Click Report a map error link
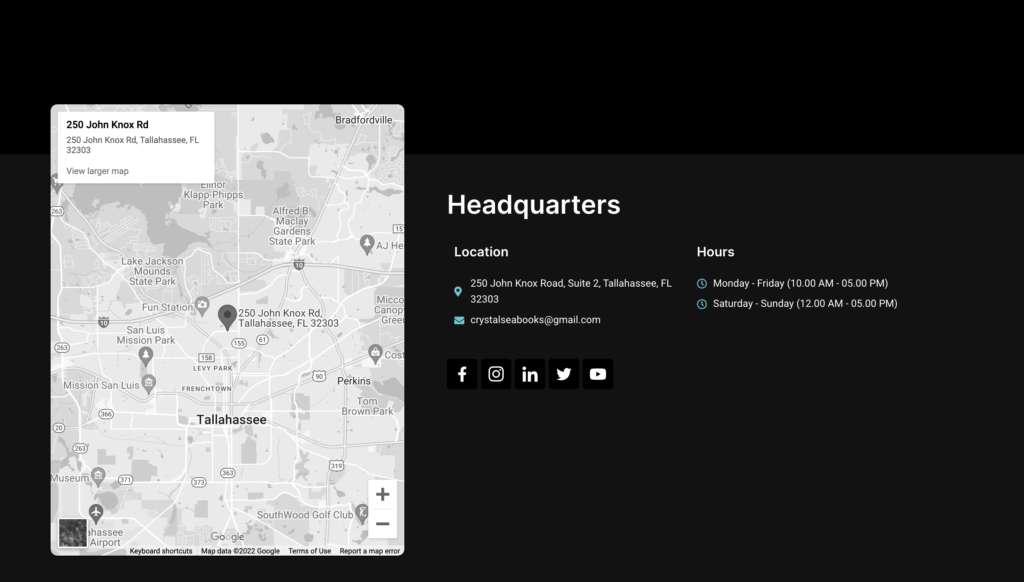Screen dimensions: 1024x582 coord(370,551)
